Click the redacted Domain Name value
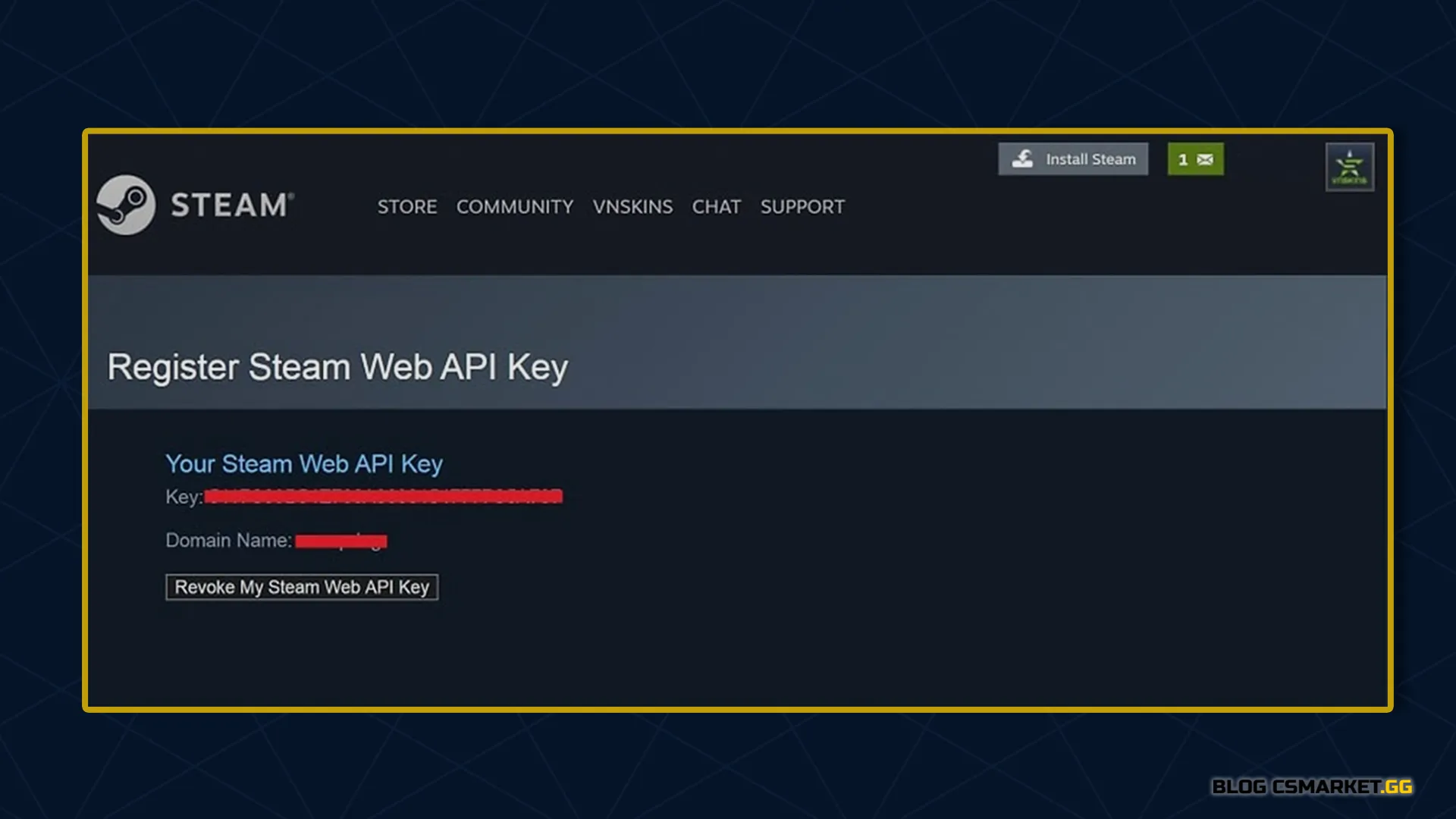The width and height of the screenshot is (1456, 819). (x=341, y=541)
